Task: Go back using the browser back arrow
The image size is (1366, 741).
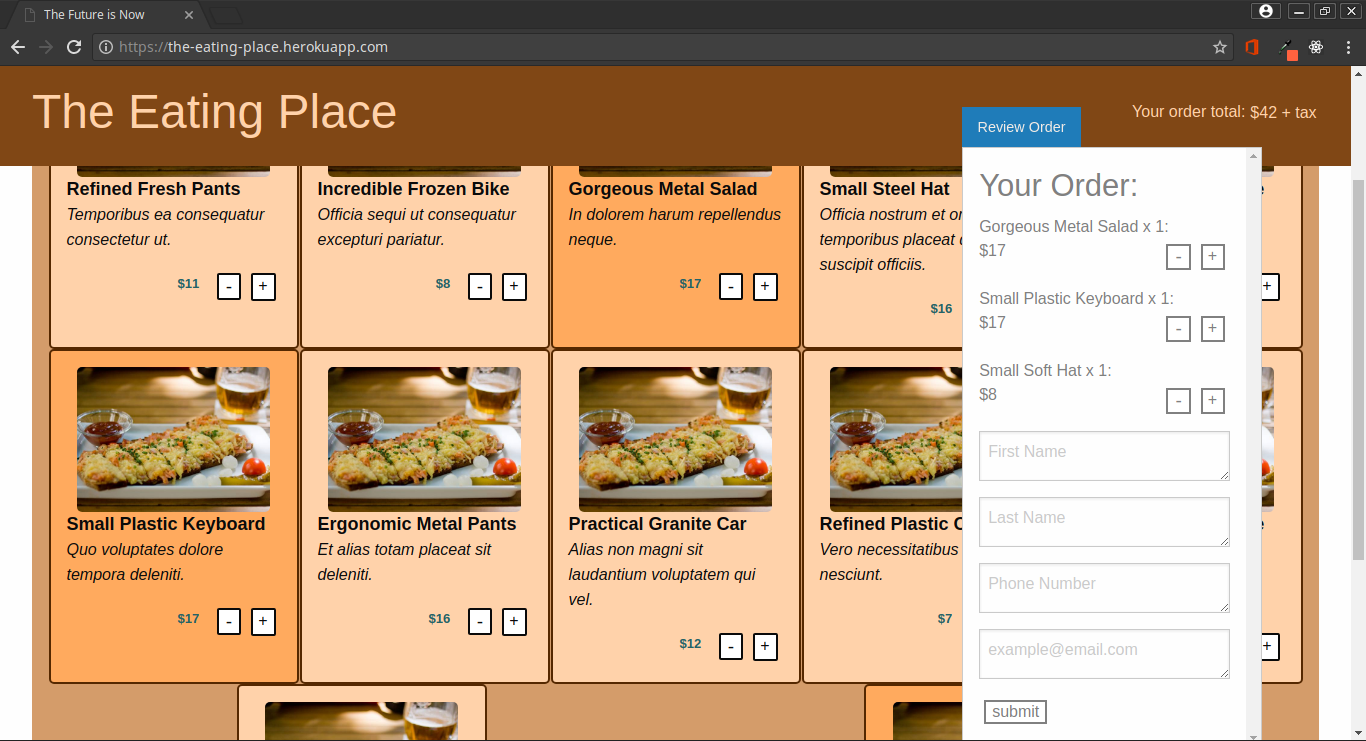Action: tap(18, 47)
